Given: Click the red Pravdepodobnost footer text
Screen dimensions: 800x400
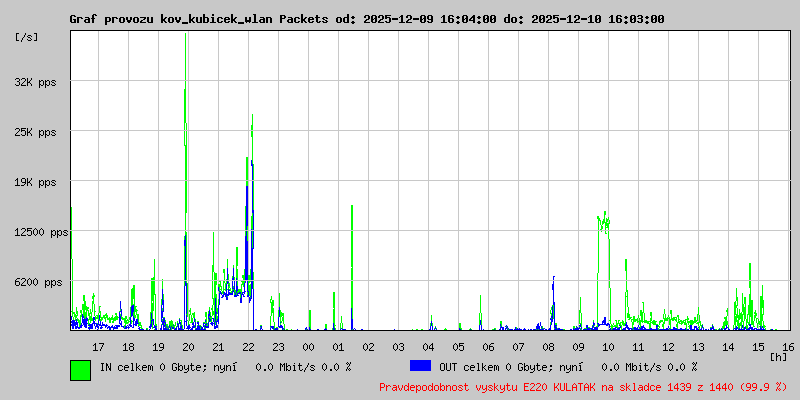Looking at the screenshot, I should (x=583, y=387).
